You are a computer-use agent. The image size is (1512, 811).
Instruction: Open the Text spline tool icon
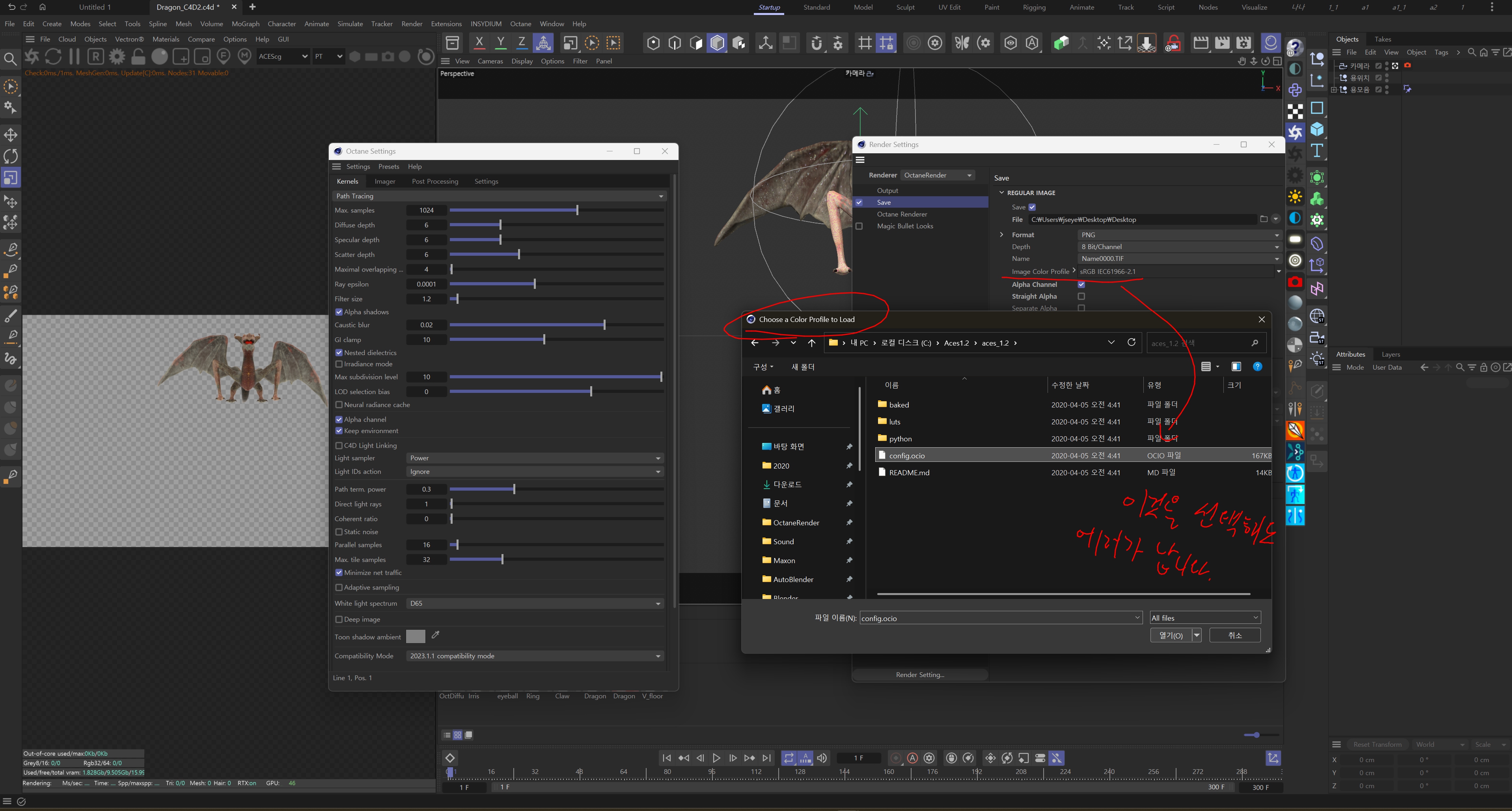tap(1316, 151)
